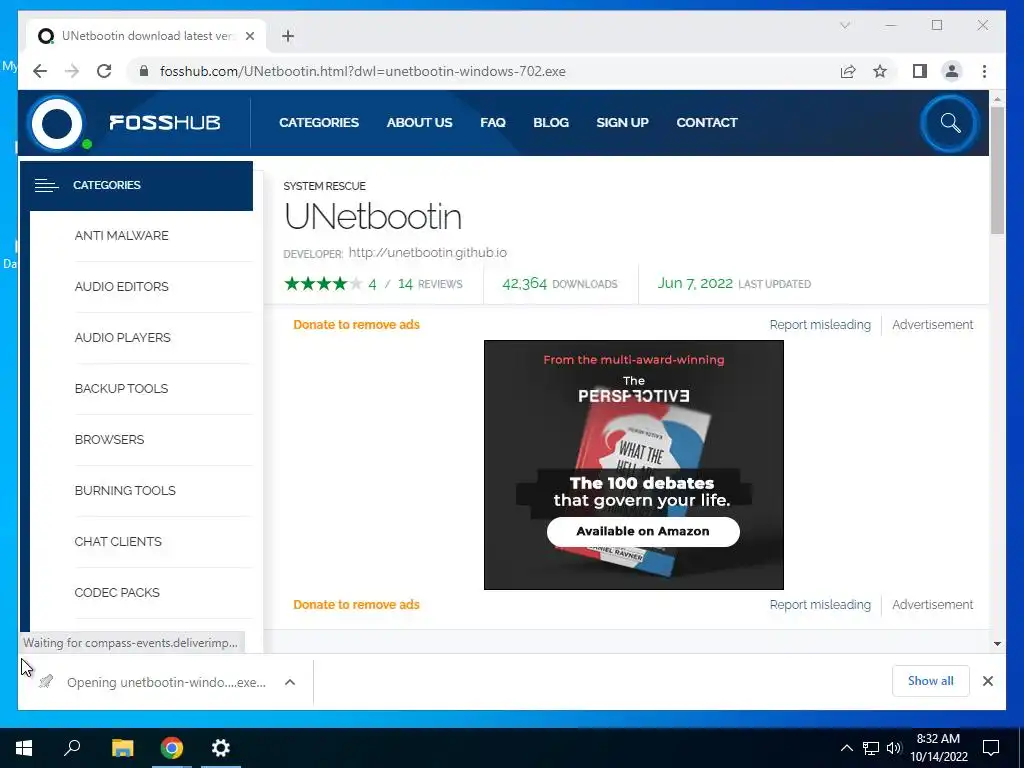This screenshot has height=768, width=1024.
Task: Select BROWSERS category
Action: tap(109, 440)
